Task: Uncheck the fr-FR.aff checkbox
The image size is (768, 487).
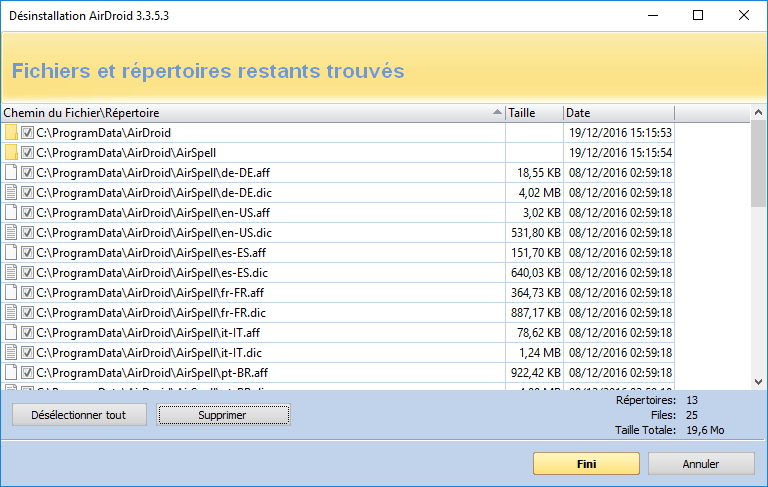Action: click(x=27, y=292)
